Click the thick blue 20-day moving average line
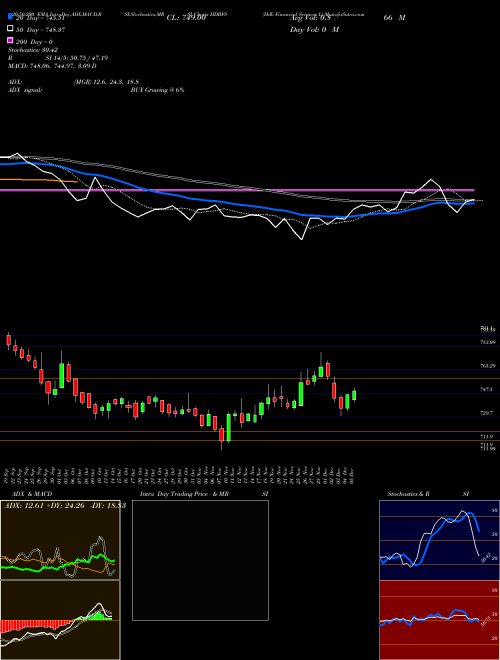This screenshot has width=500, height=660. [x=236, y=205]
